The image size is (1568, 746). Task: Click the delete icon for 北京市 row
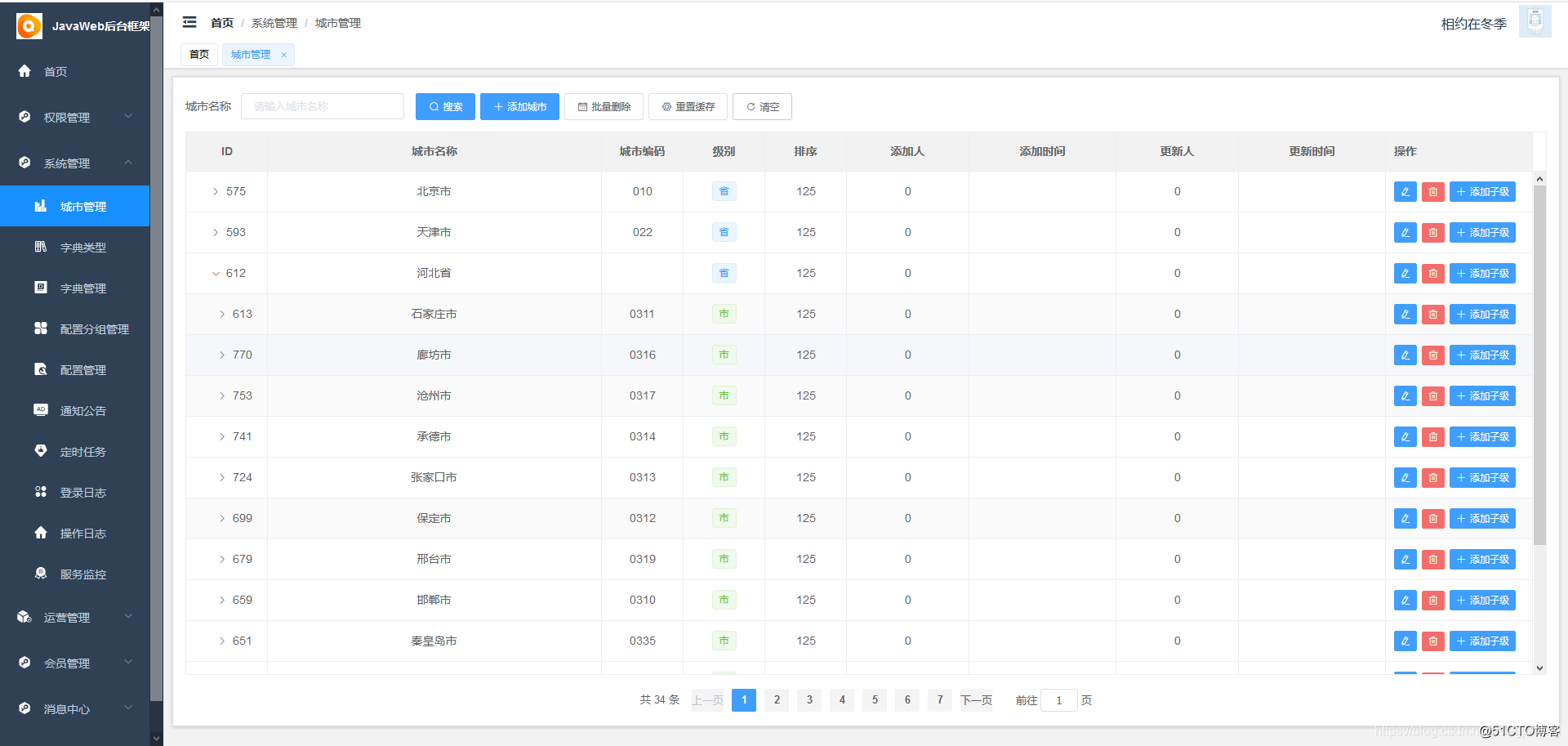1432,192
